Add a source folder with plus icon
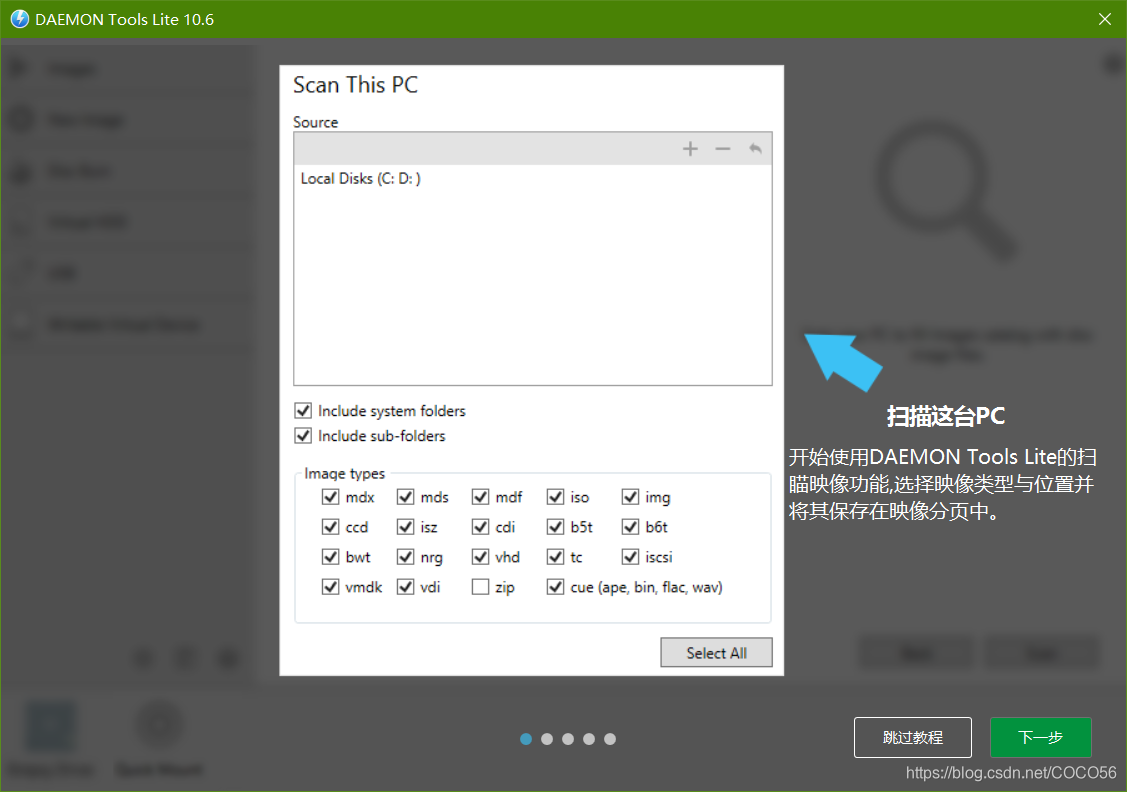 [690, 149]
